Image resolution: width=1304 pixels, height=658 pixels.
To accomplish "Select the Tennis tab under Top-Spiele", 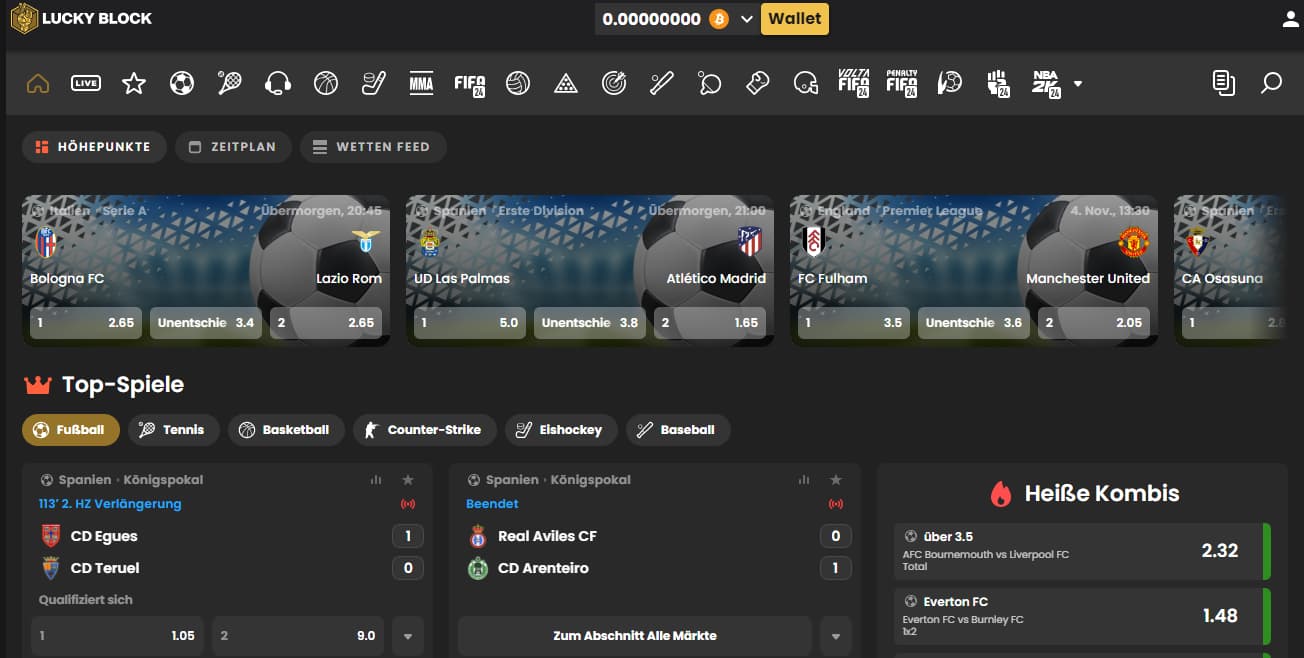I will pyautogui.click(x=171, y=430).
